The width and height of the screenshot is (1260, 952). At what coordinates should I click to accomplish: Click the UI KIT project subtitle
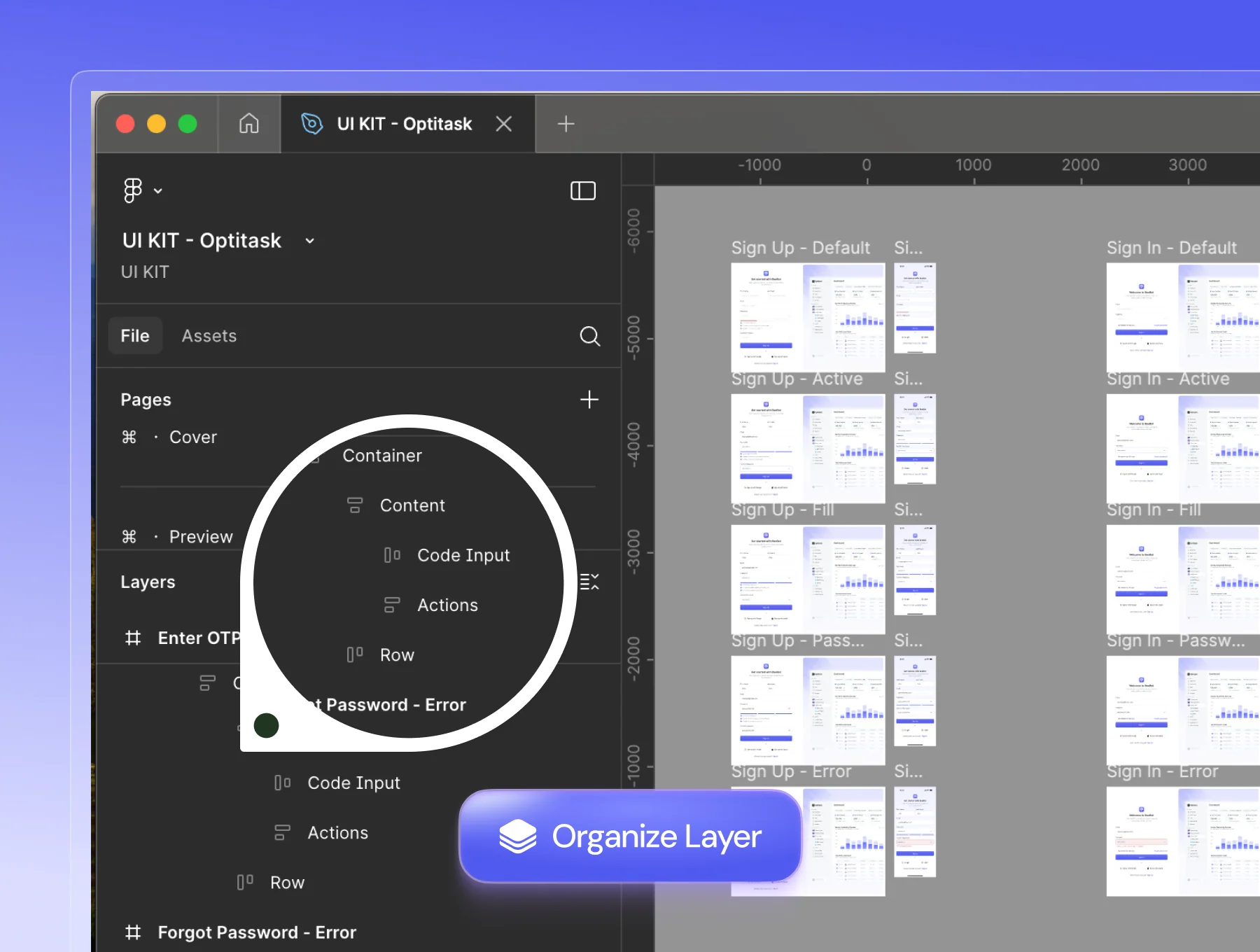145,272
